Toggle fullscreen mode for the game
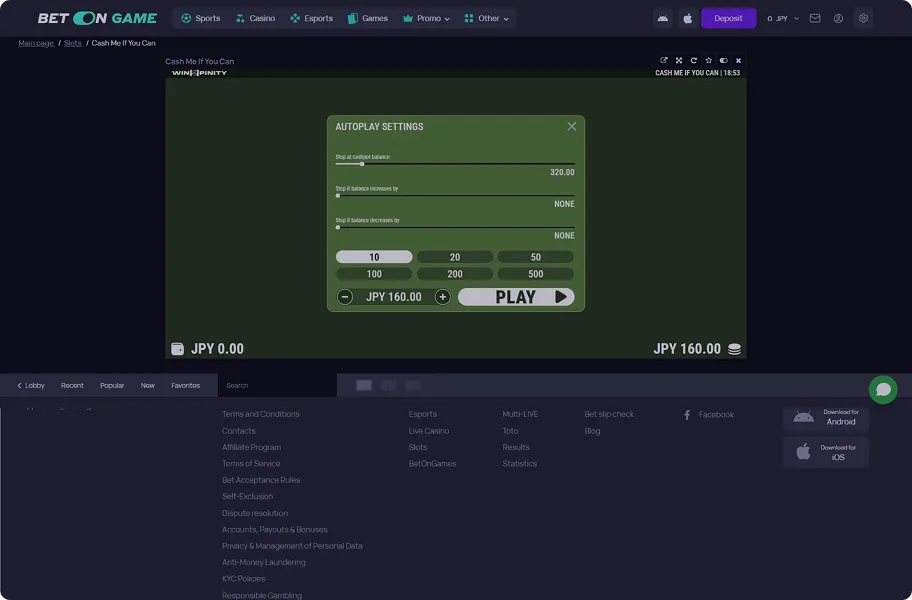The height and width of the screenshot is (600, 912). (x=679, y=60)
